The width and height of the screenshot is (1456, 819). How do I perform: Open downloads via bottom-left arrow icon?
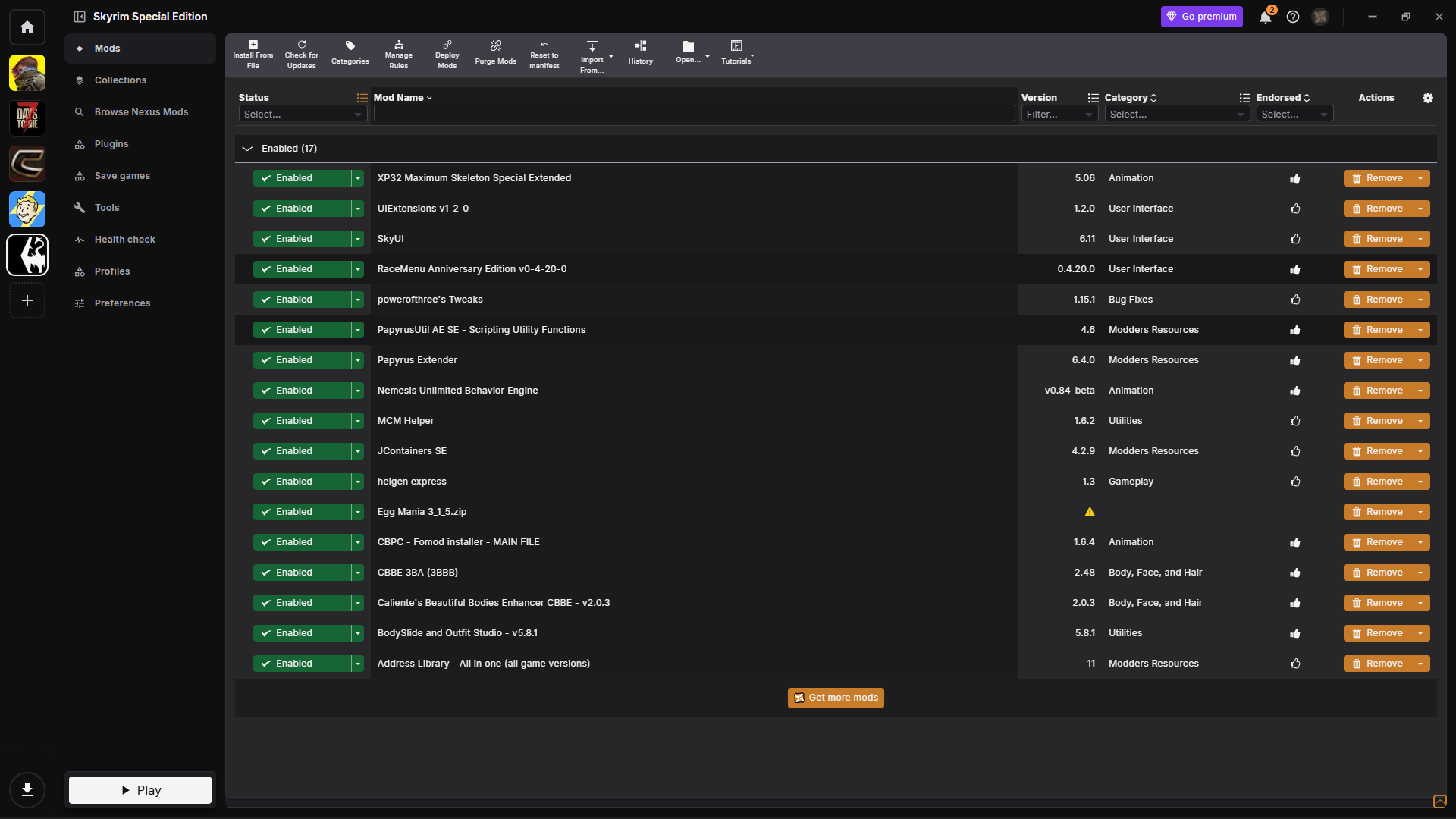click(27, 790)
